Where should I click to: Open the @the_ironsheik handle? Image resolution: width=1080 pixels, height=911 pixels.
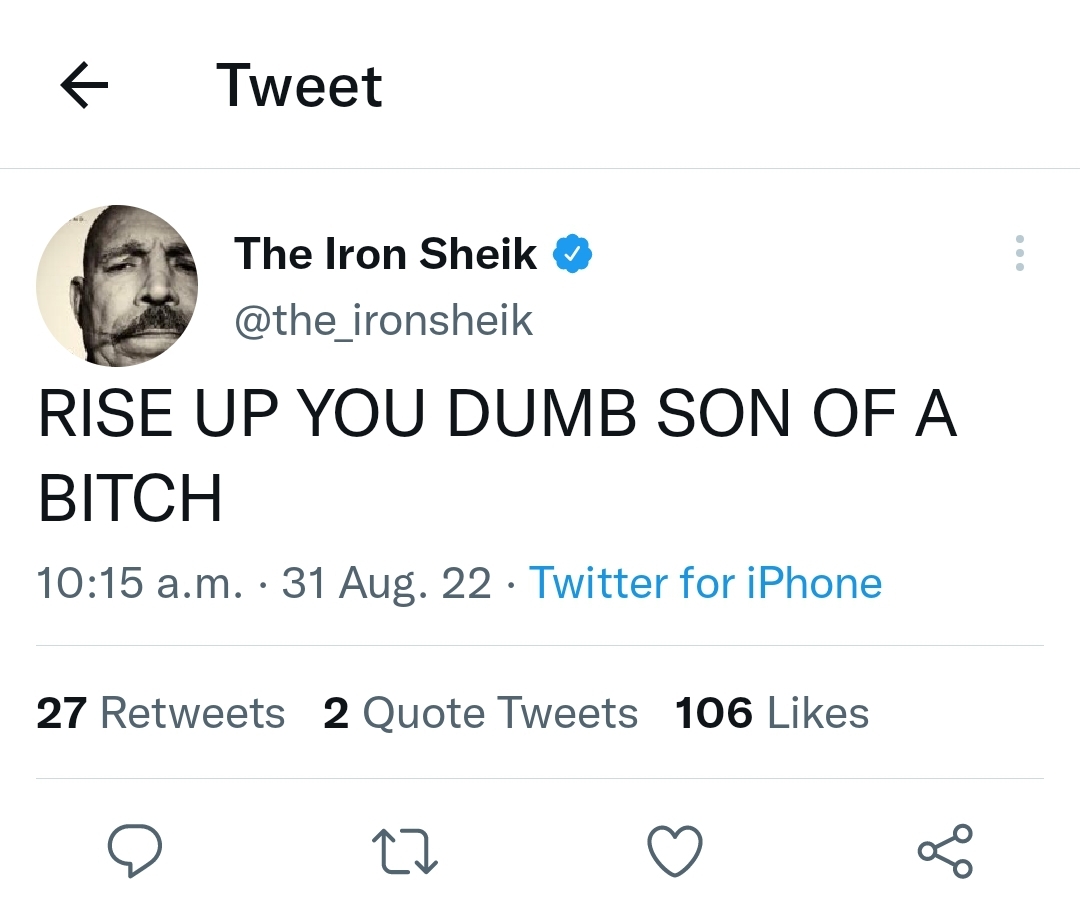(x=383, y=320)
